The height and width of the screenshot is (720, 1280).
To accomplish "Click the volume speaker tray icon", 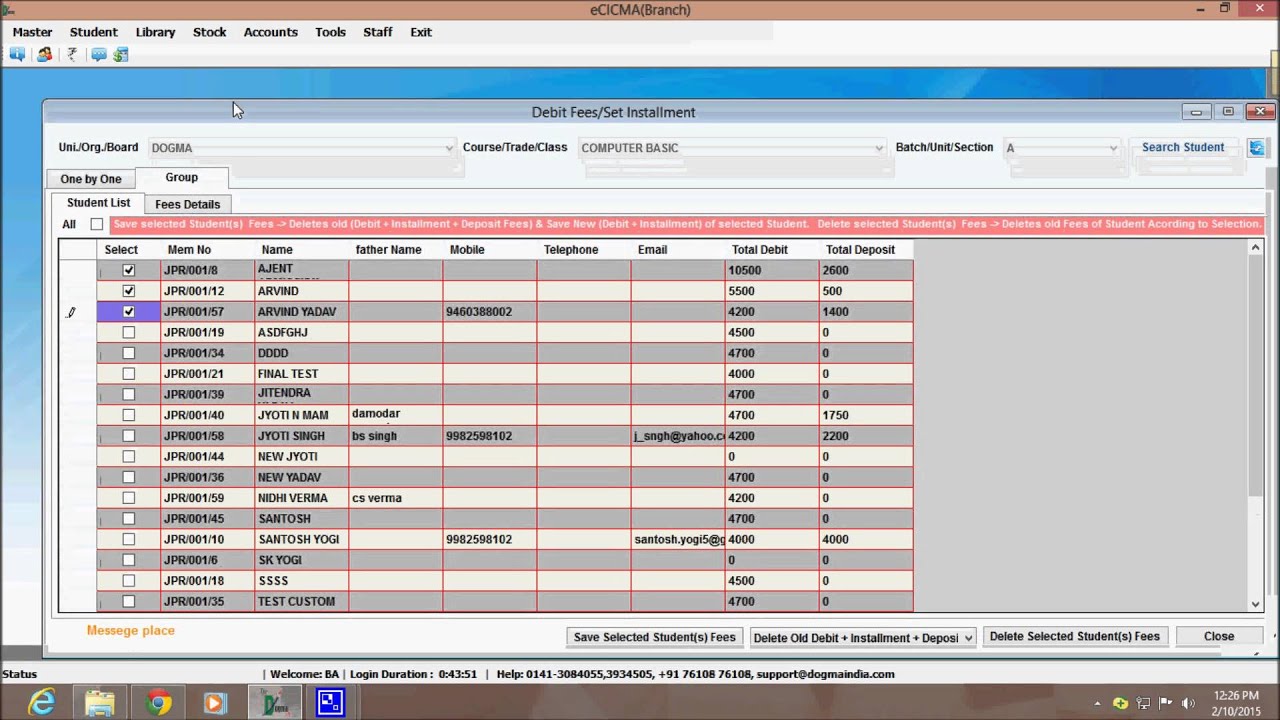I will pyautogui.click(x=1188, y=703).
